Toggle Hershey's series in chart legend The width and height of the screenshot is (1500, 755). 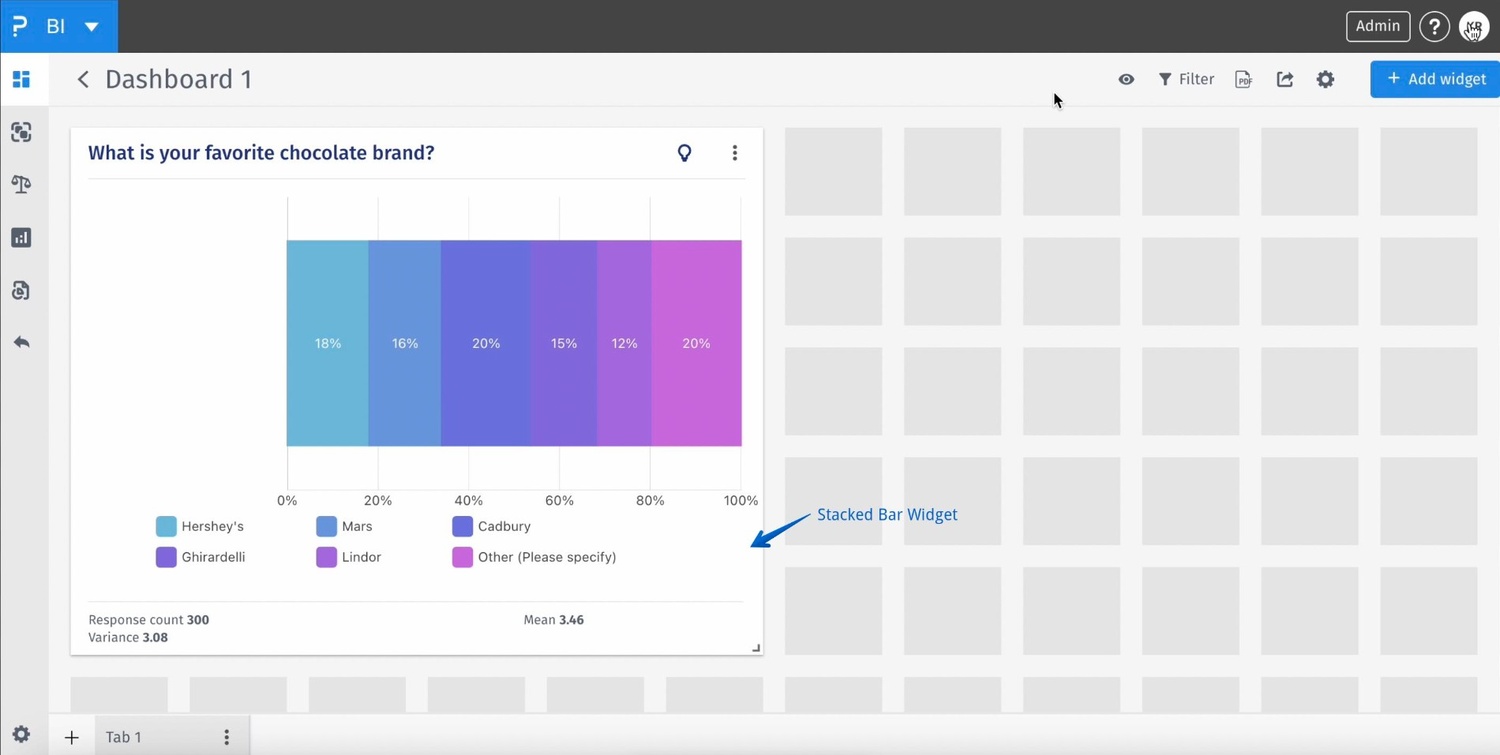(200, 527)
